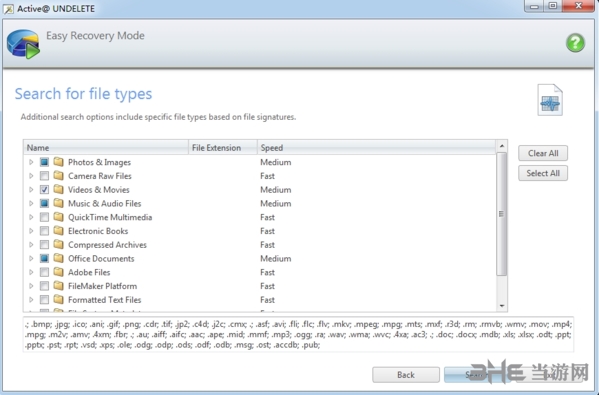Image resolution: width=599 pixels, height=395 pixels.
Task: Expand the Videos & Movies tree node
Action: (x=31, y=189)
